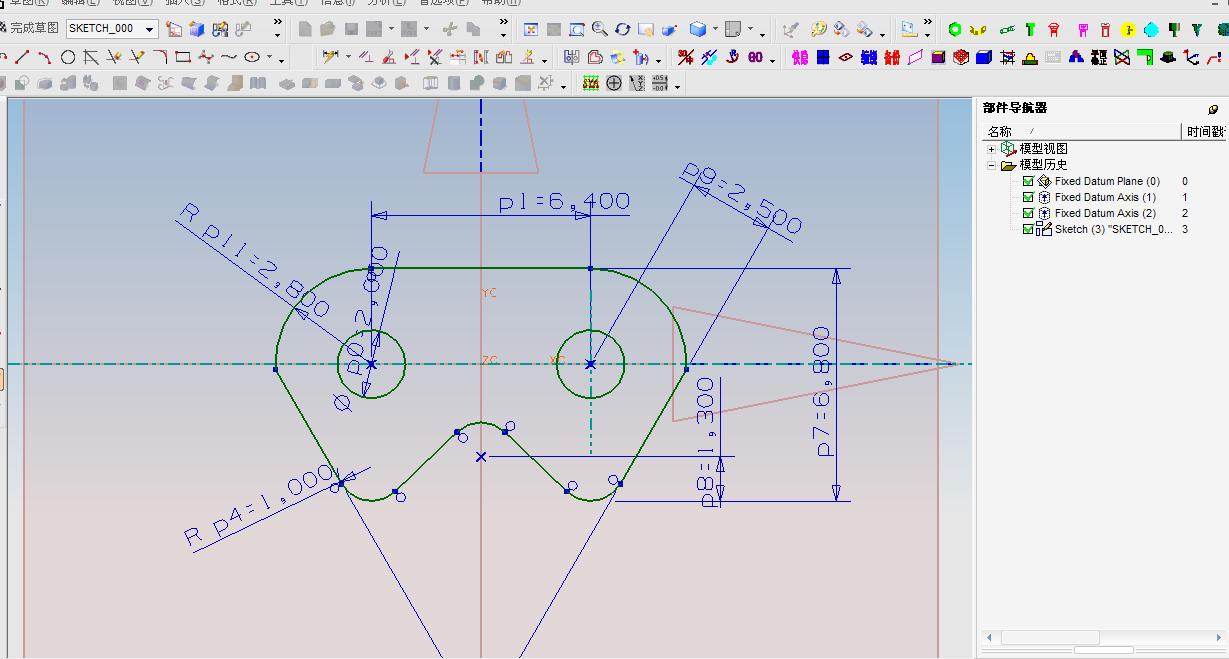Click the circle crosshair target icon
1229x659 pixels.
tap(614, 83)
